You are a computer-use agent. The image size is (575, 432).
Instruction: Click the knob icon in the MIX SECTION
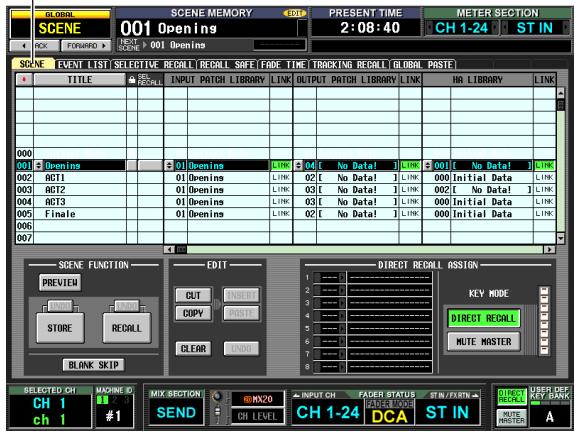click(x=217, y=397)
